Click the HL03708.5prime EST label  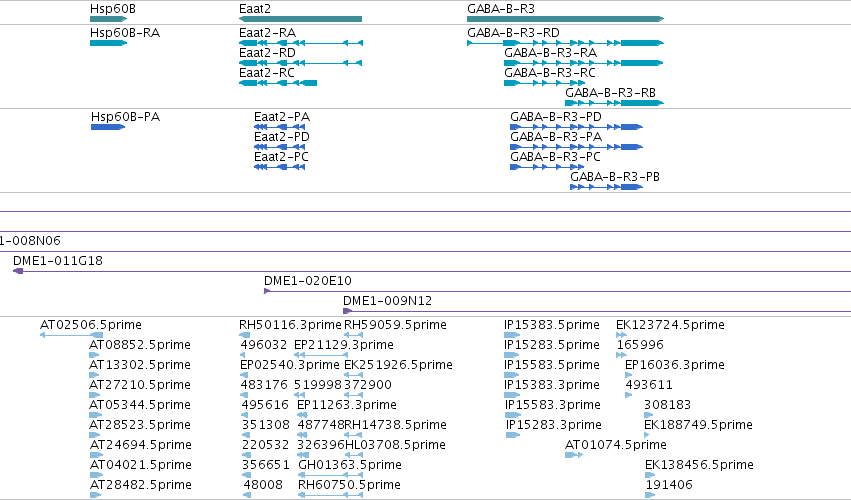(396, 445)
